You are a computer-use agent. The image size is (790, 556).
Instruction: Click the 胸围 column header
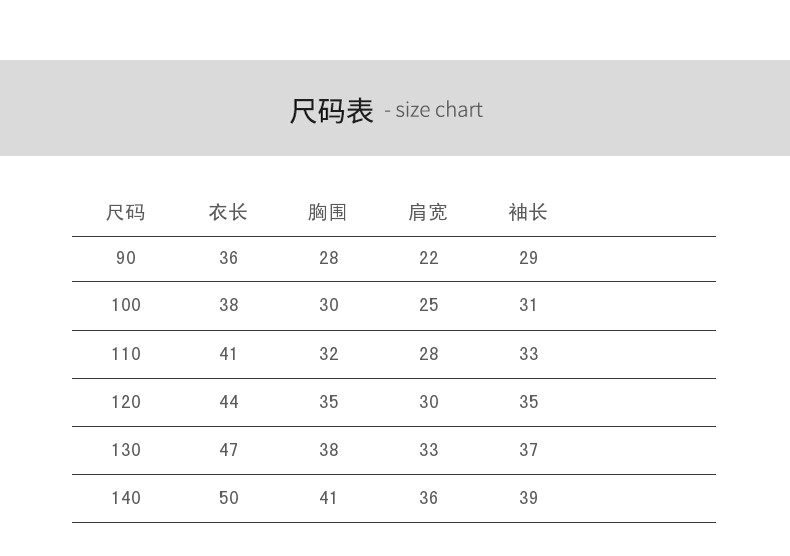pos(328,212)
